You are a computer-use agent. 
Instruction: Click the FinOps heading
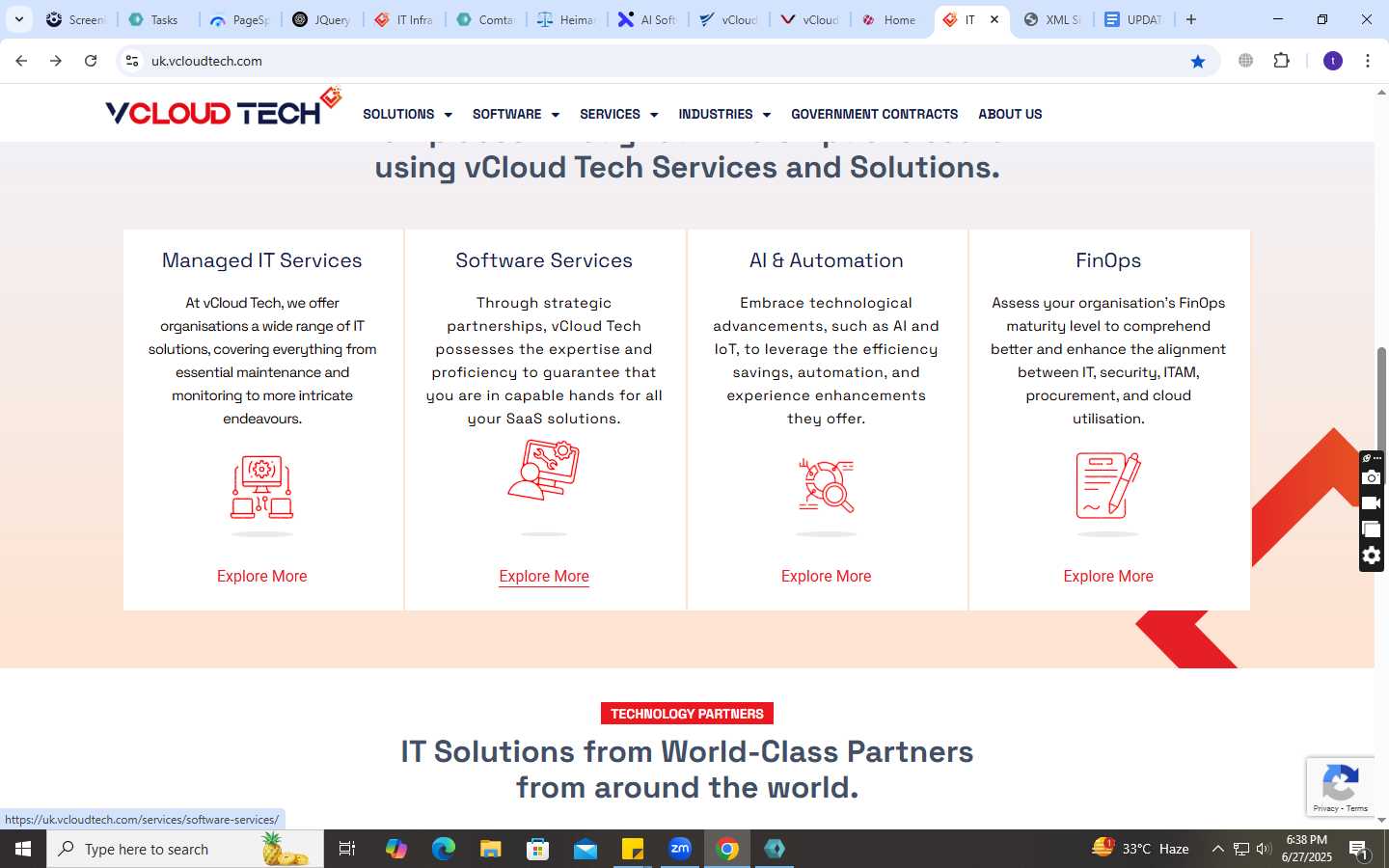pyautogui.click(x=1108, y=260)
